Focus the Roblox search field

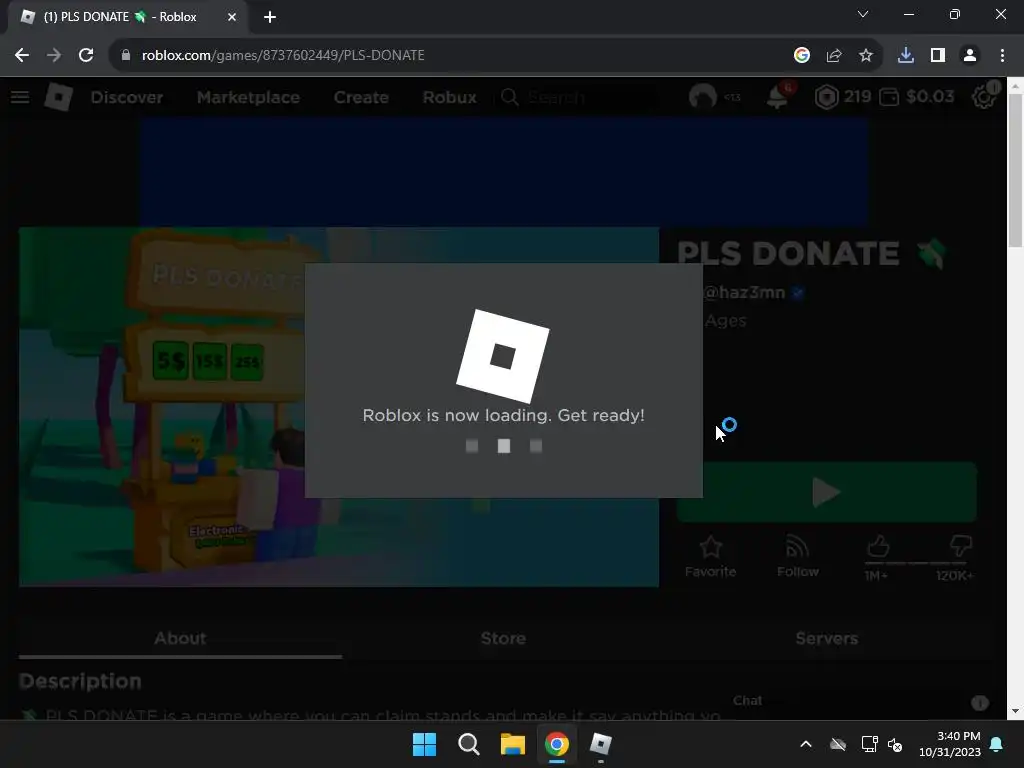click(578, 97)
